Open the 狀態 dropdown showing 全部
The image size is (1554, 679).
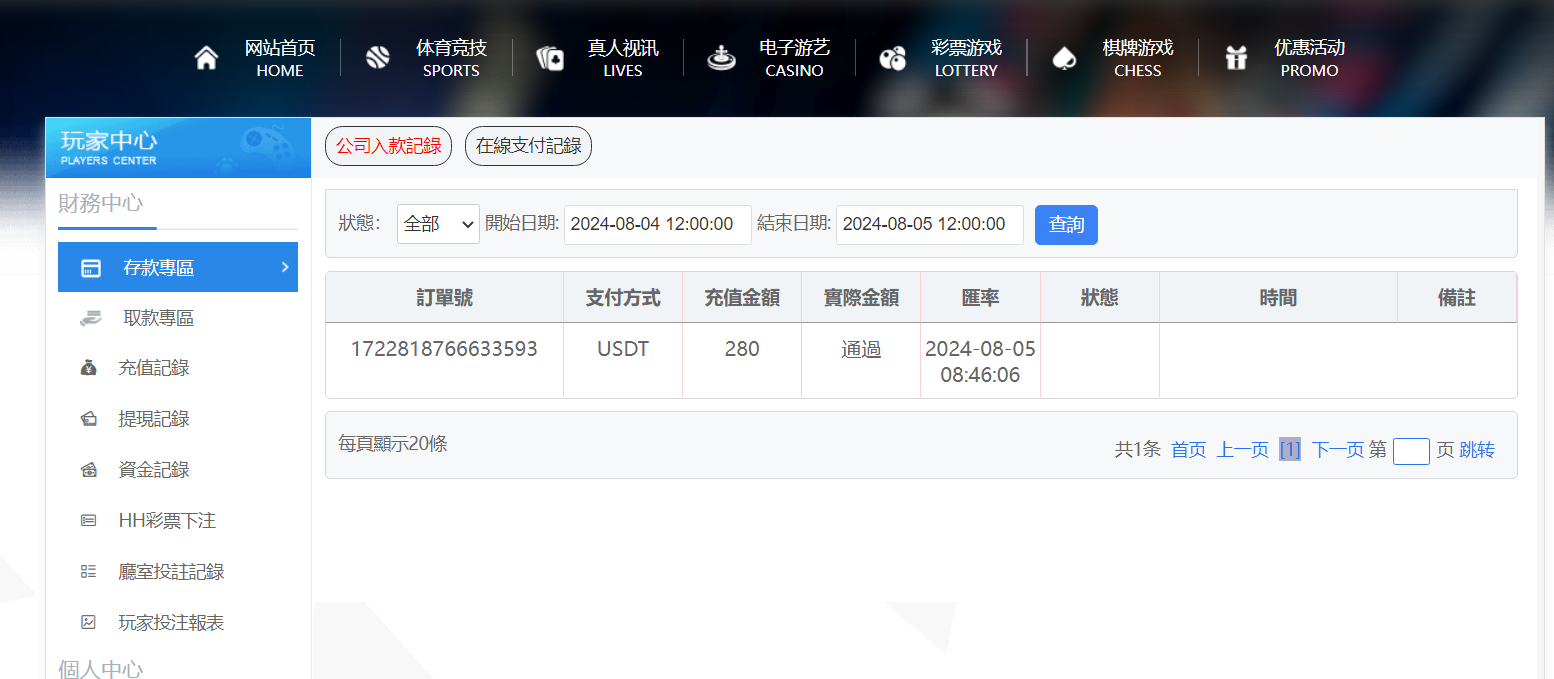click(438, 224)
